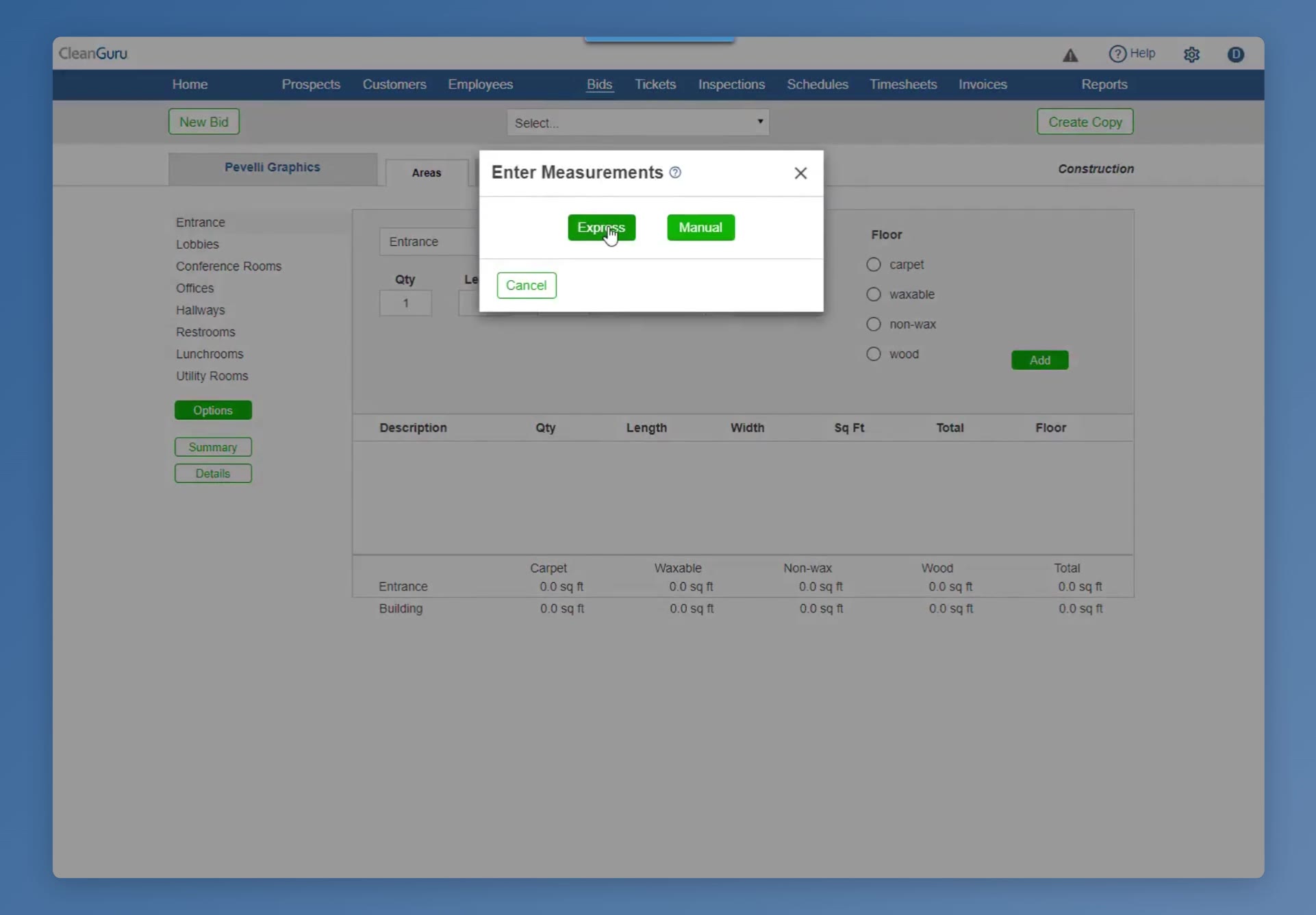Click the Create Copy button
Screen dimensions: 1316x915
pos(1085,122)
